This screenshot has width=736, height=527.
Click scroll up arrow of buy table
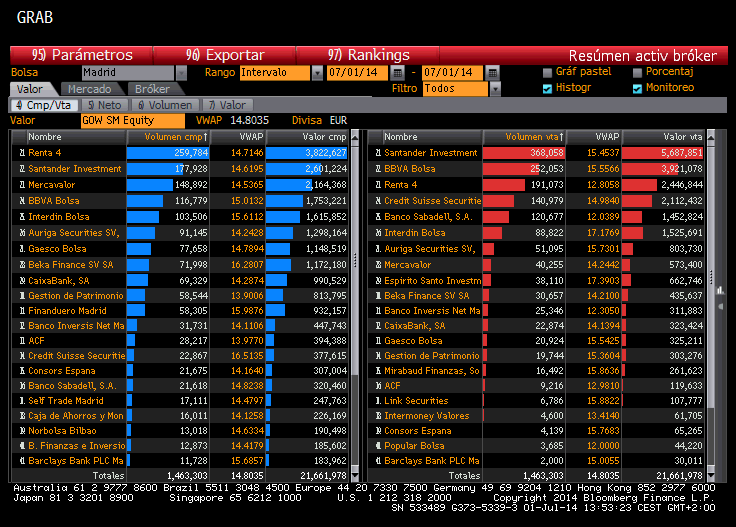(355, 137)
